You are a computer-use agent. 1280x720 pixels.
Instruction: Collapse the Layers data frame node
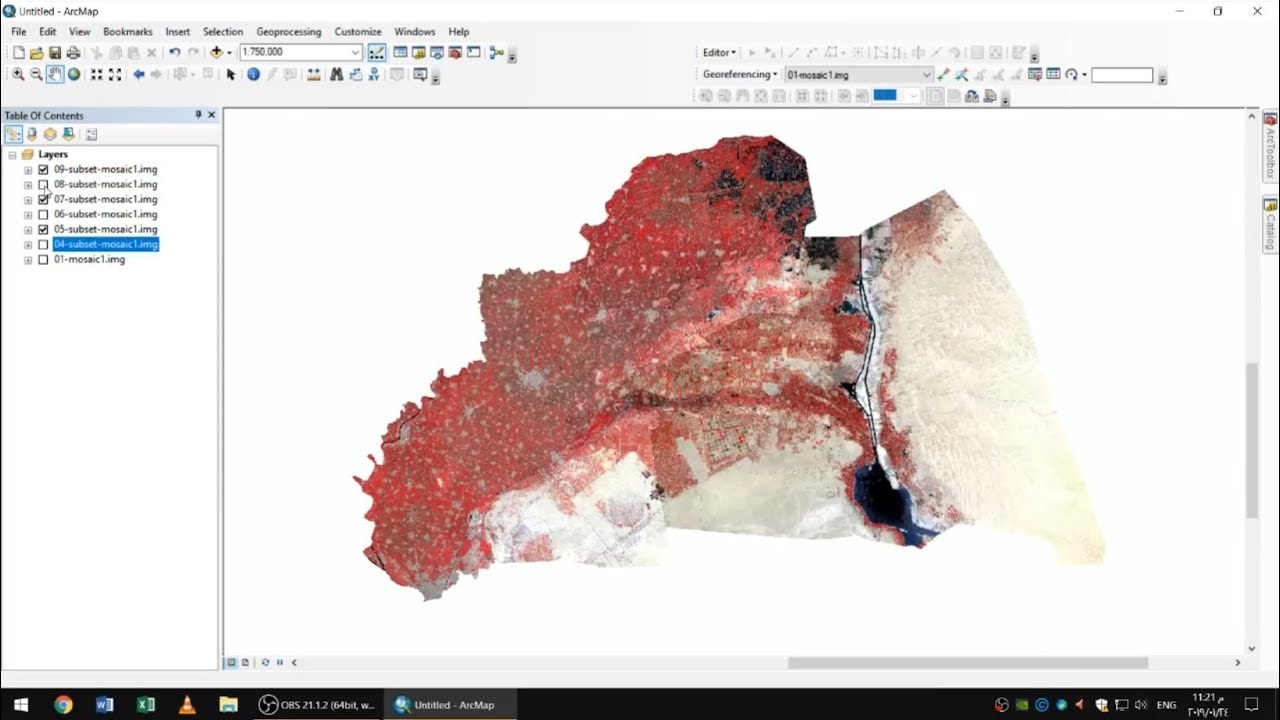click(x=12, y=155)
